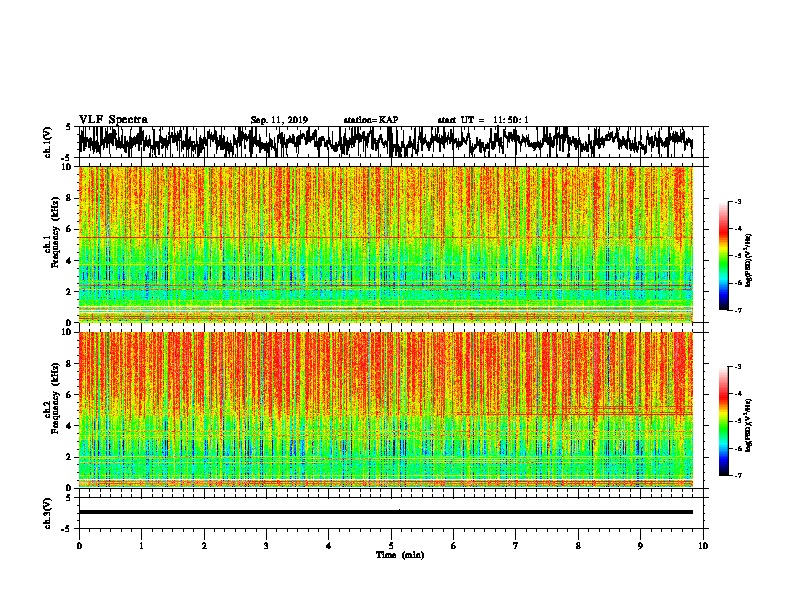
Task: Click the 'ch.1(V)' axis label
Action: pyautogui.click(x=47, y=142)
